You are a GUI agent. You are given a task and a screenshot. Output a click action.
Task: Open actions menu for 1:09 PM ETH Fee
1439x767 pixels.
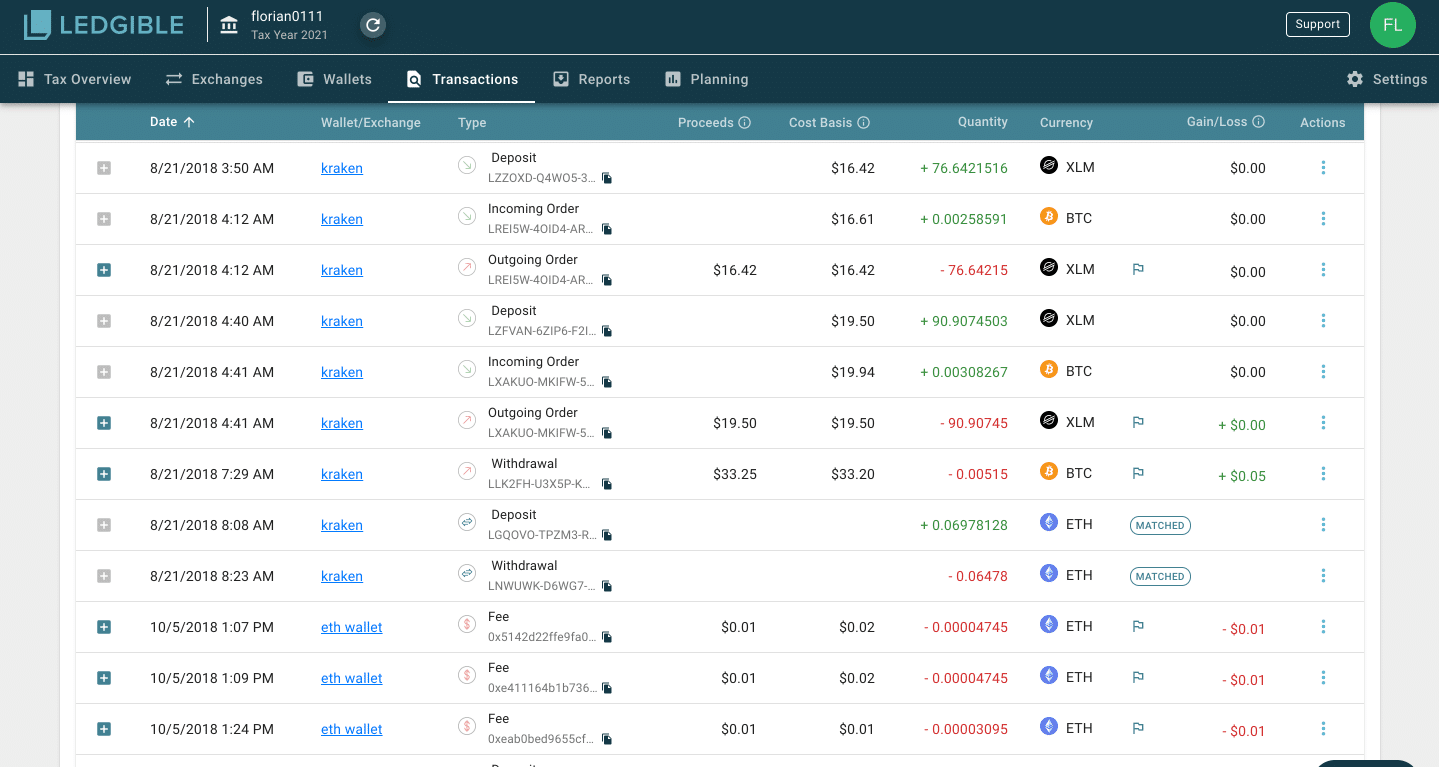click(1323, 678)
